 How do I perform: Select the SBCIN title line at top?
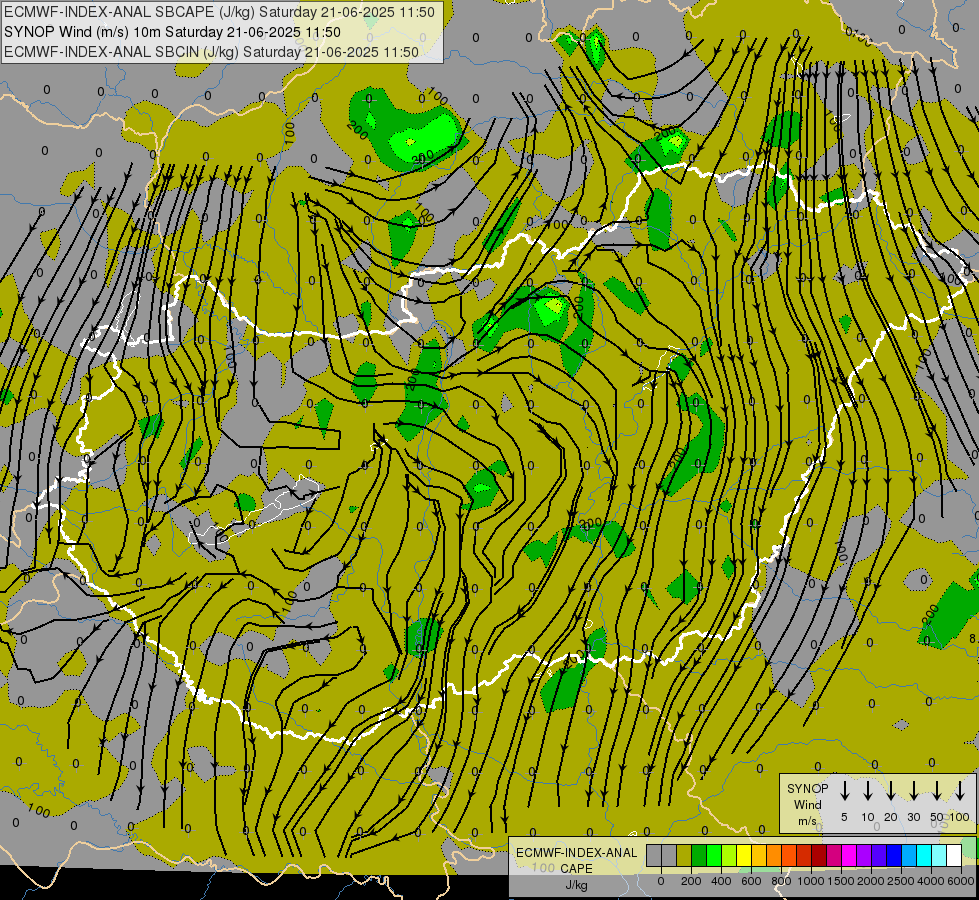211,52
